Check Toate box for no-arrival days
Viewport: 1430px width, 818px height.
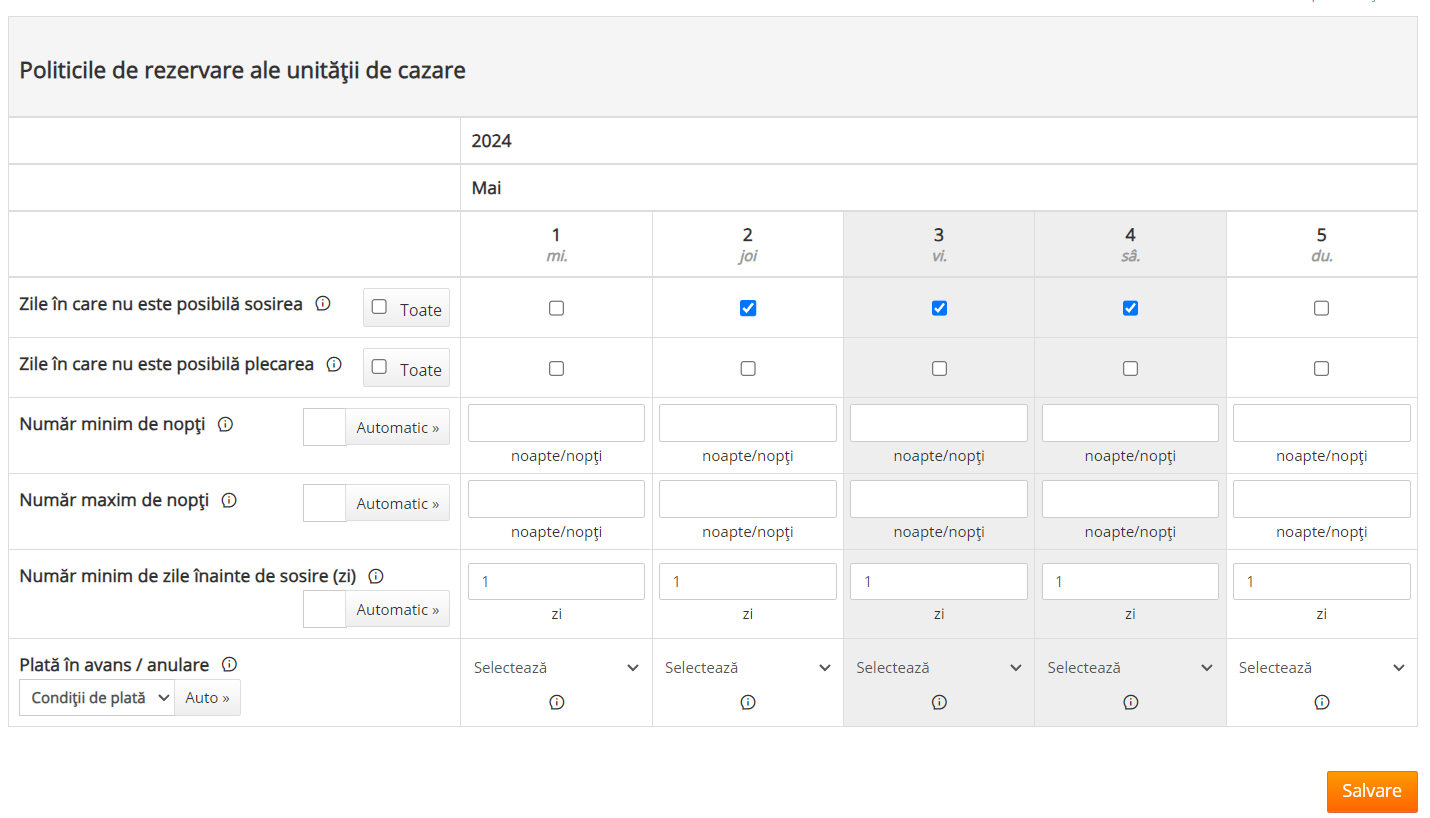click(x=379, y=307)
